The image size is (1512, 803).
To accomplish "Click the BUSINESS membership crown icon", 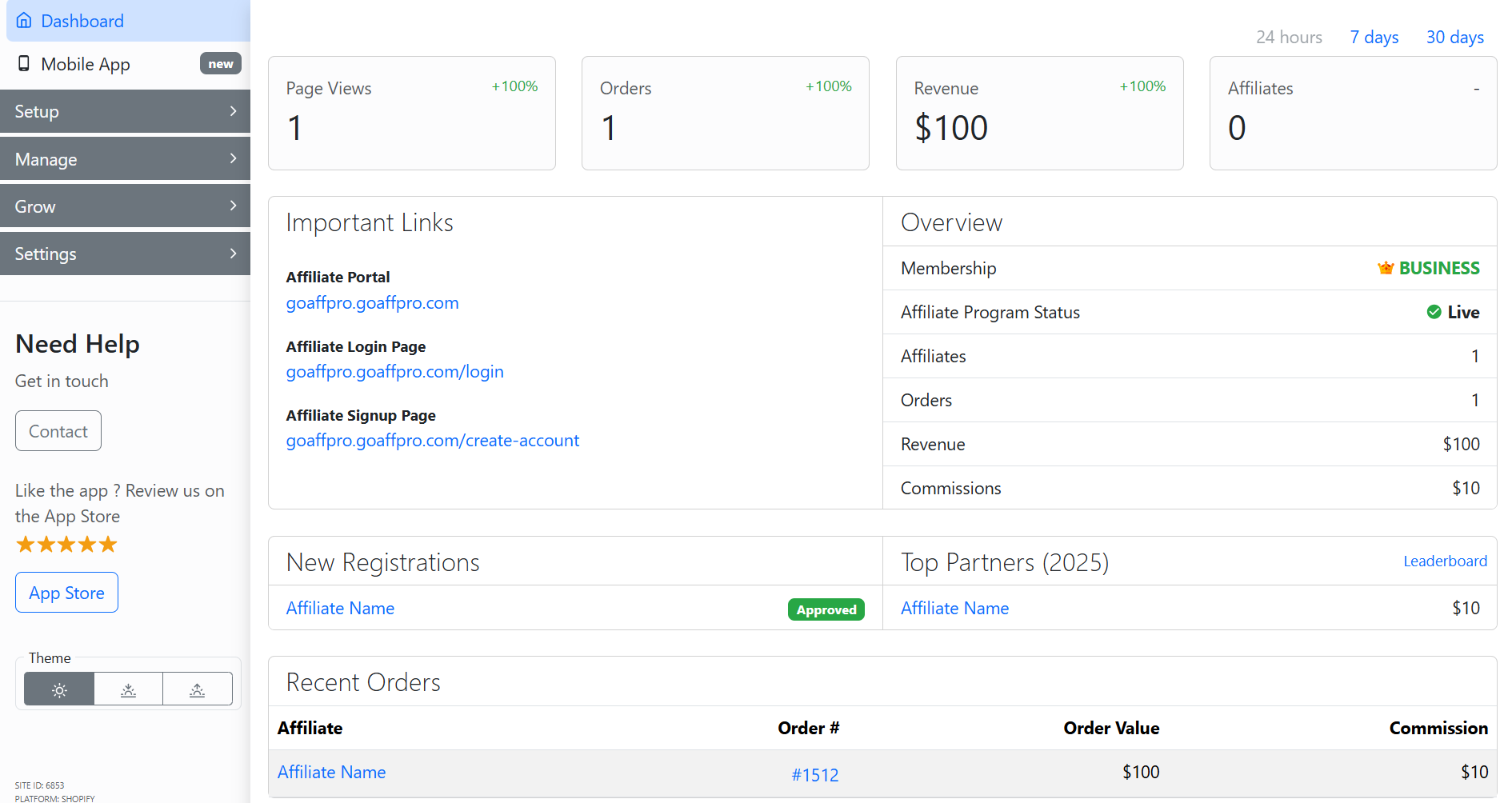I will [1386, 268].
